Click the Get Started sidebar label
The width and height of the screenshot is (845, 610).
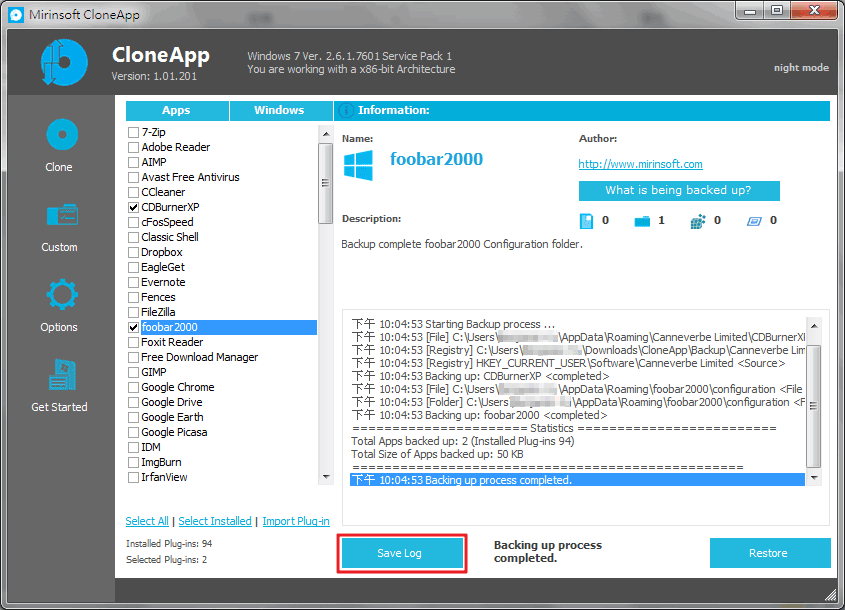click(59, 407)
